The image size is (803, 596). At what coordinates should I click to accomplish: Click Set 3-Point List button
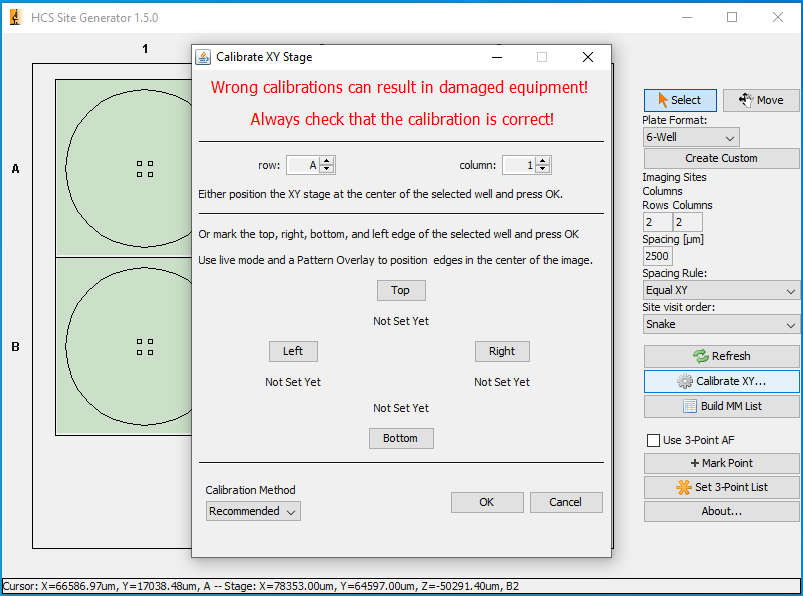(721, 487)
